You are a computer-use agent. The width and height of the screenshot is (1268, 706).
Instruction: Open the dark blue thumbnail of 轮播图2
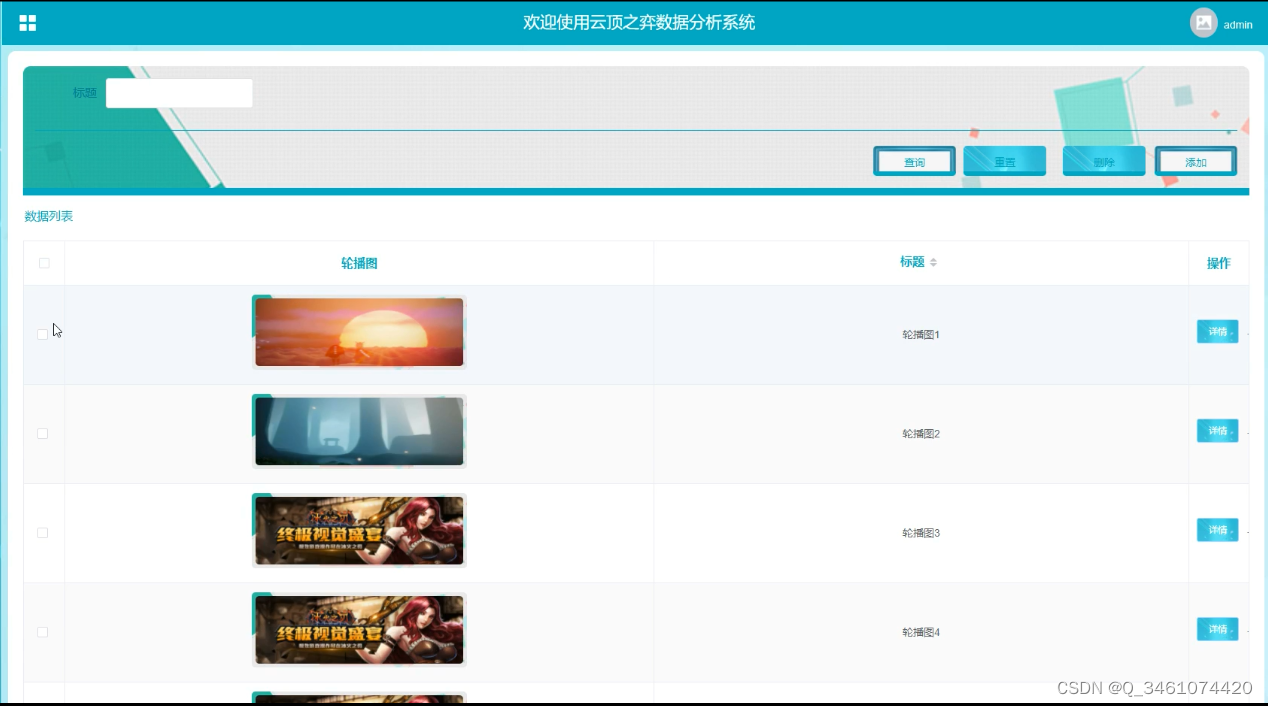point(359,431)
